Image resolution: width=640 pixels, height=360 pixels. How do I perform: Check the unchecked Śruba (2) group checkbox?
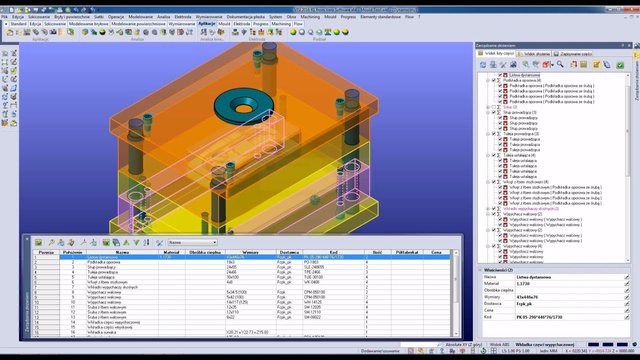pyautogui.click(x=493, y=107)
